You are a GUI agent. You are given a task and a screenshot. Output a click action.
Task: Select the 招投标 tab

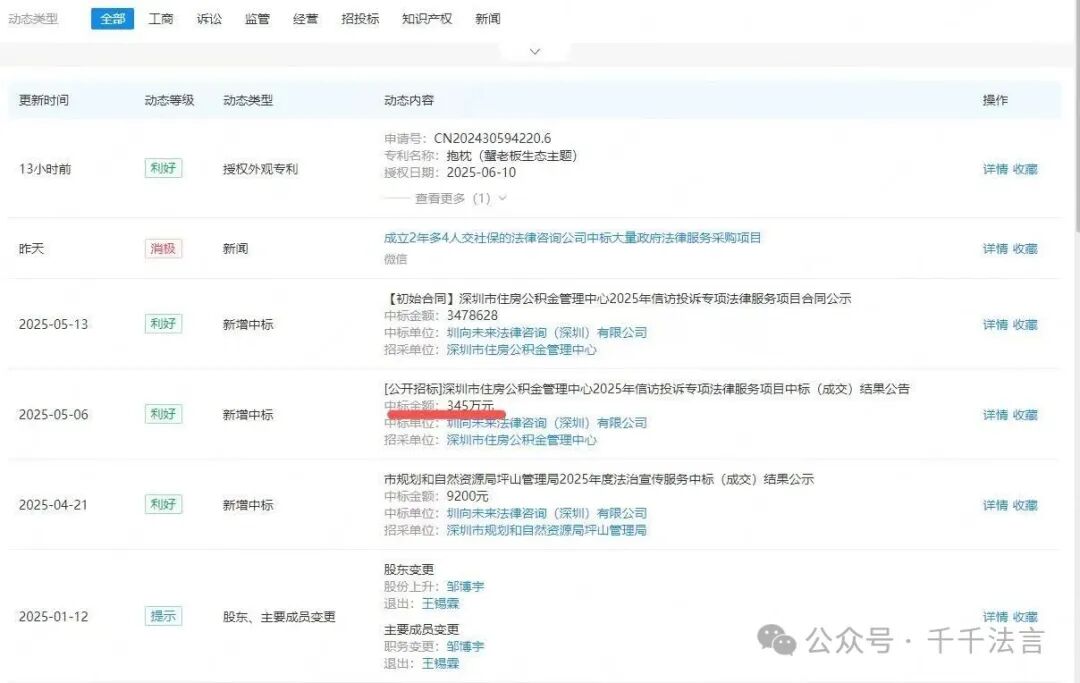coord(360,19)
